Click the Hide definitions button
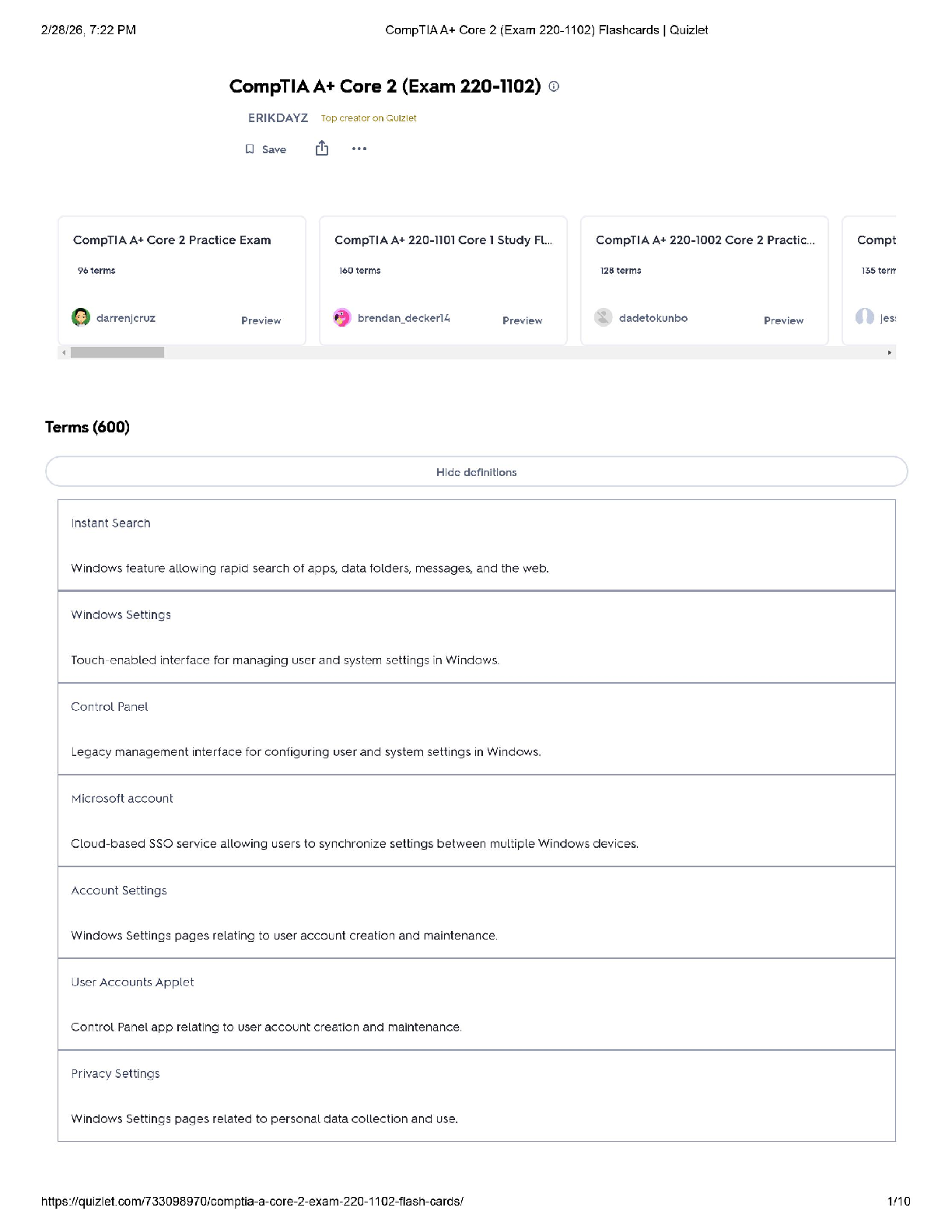The width and height of the screenshot is (952, 1232). pos(477,471)
